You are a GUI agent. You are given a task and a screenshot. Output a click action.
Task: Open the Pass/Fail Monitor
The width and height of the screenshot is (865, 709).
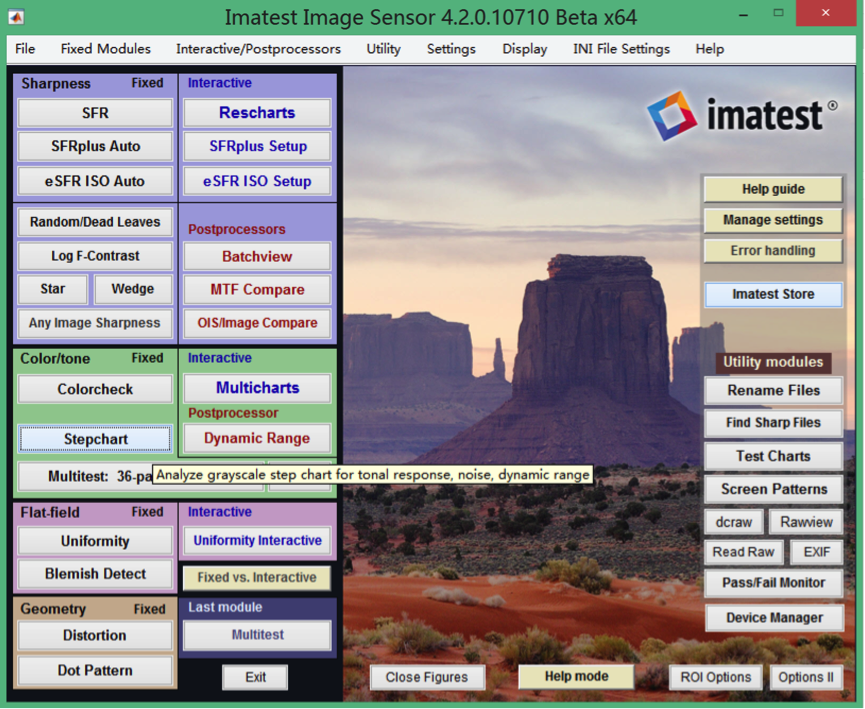(773, 583)
